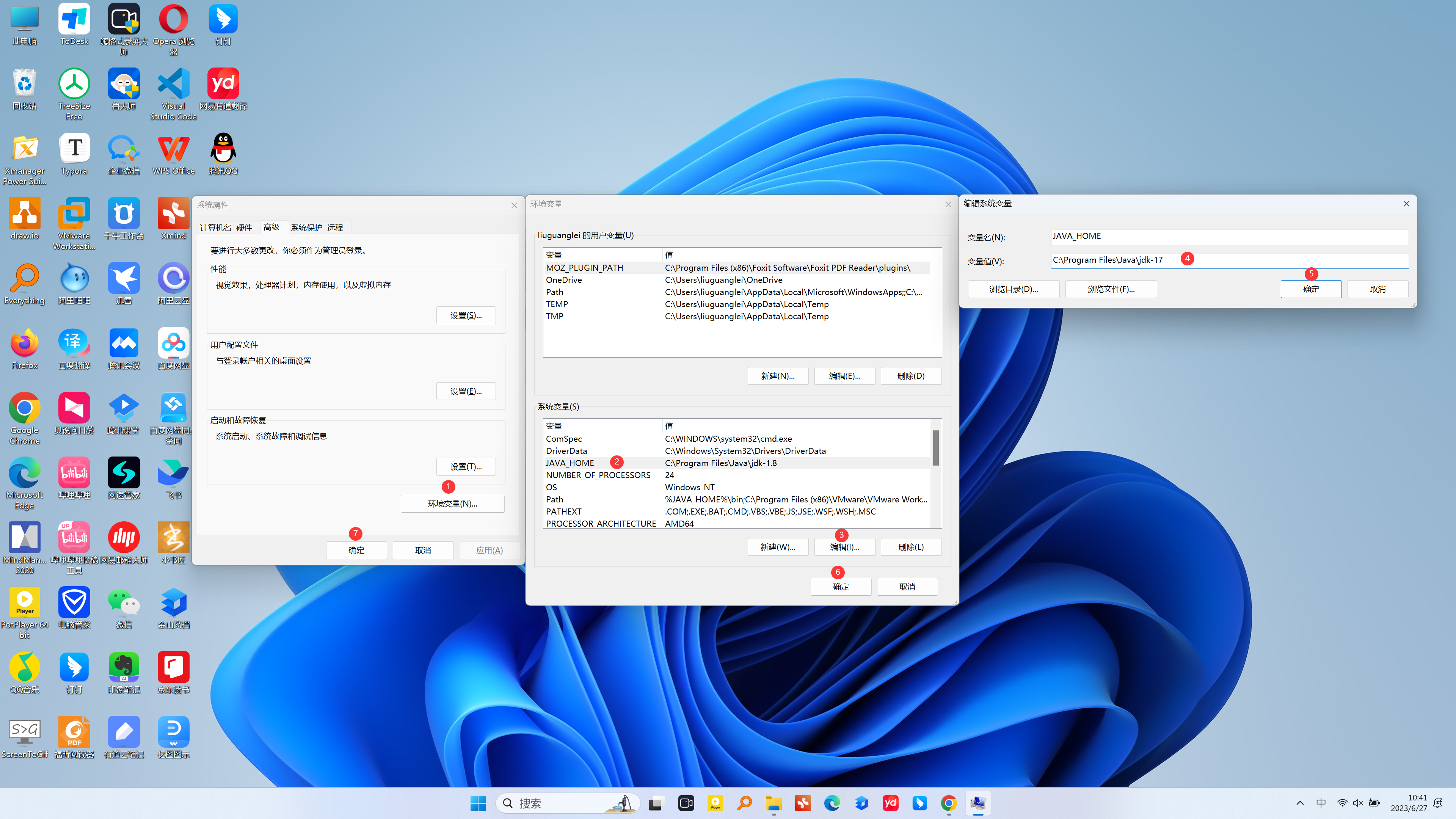The width and height of the screenshot is (1456, 819).
Task: Confirm System Properties with 确定
Action: pyautogui.click(x=356, y=551)
